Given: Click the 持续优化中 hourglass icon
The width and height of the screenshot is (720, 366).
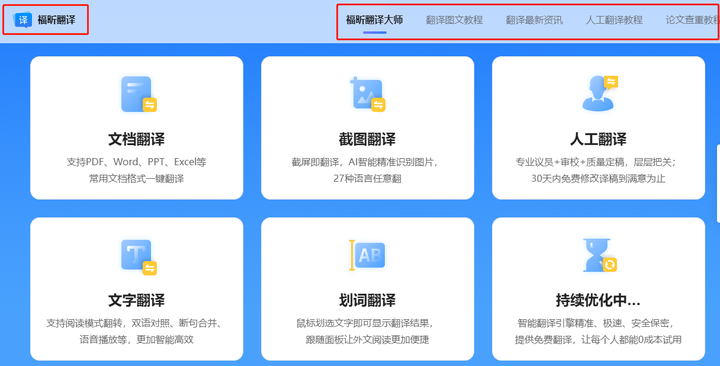Looking at the screenshot, I should pos(600,255).
